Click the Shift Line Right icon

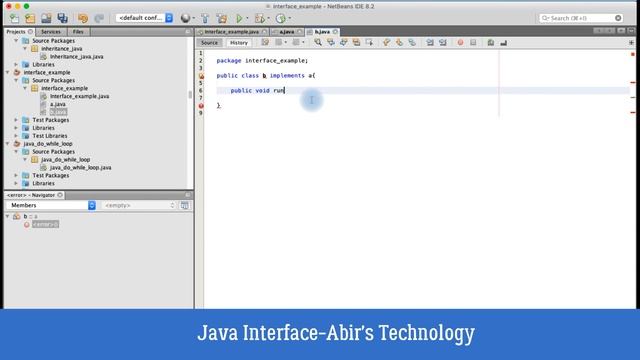[x=443, y=42]
